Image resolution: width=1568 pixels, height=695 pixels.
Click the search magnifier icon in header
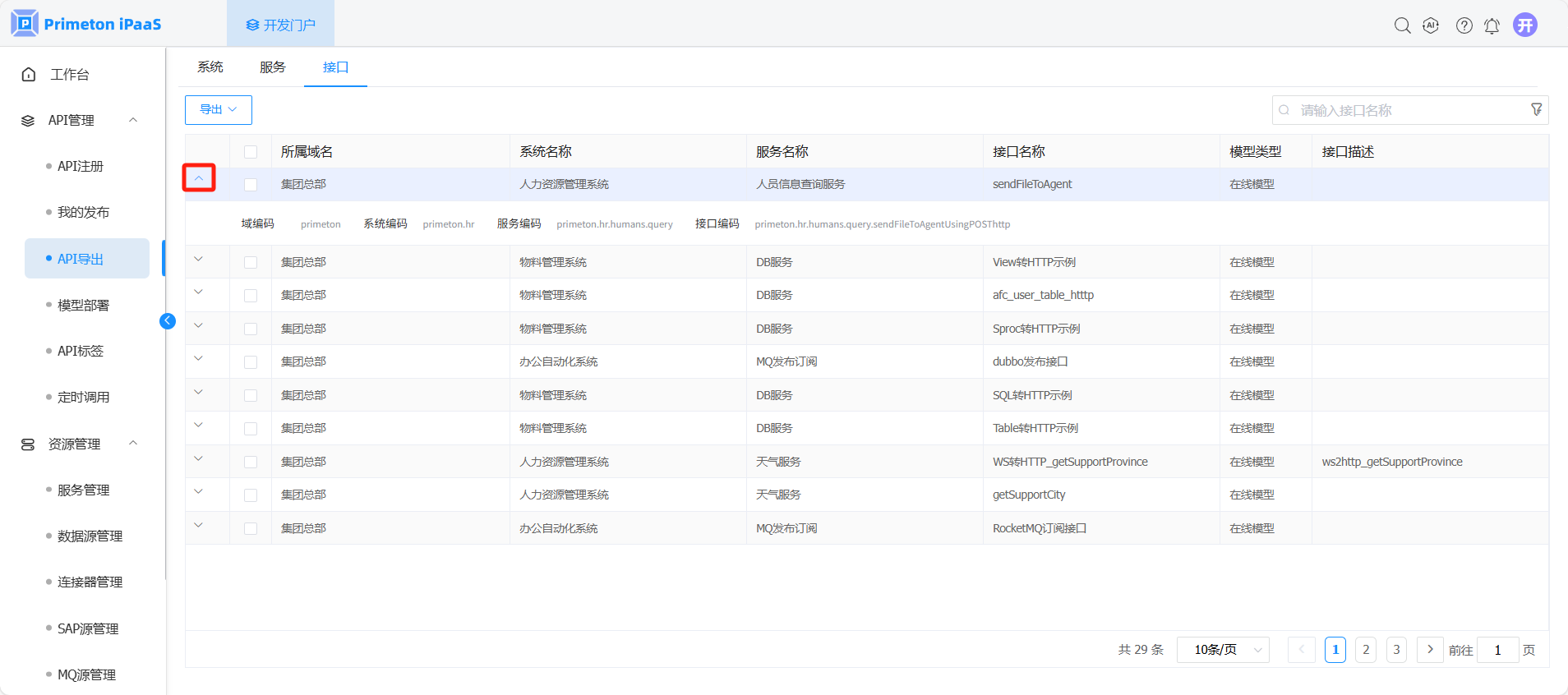[x=1402, y=25]
